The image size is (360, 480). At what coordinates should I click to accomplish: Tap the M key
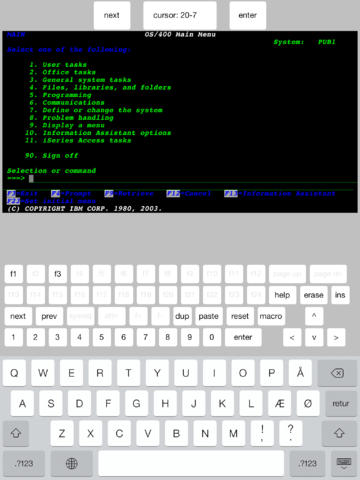(234, 433)
